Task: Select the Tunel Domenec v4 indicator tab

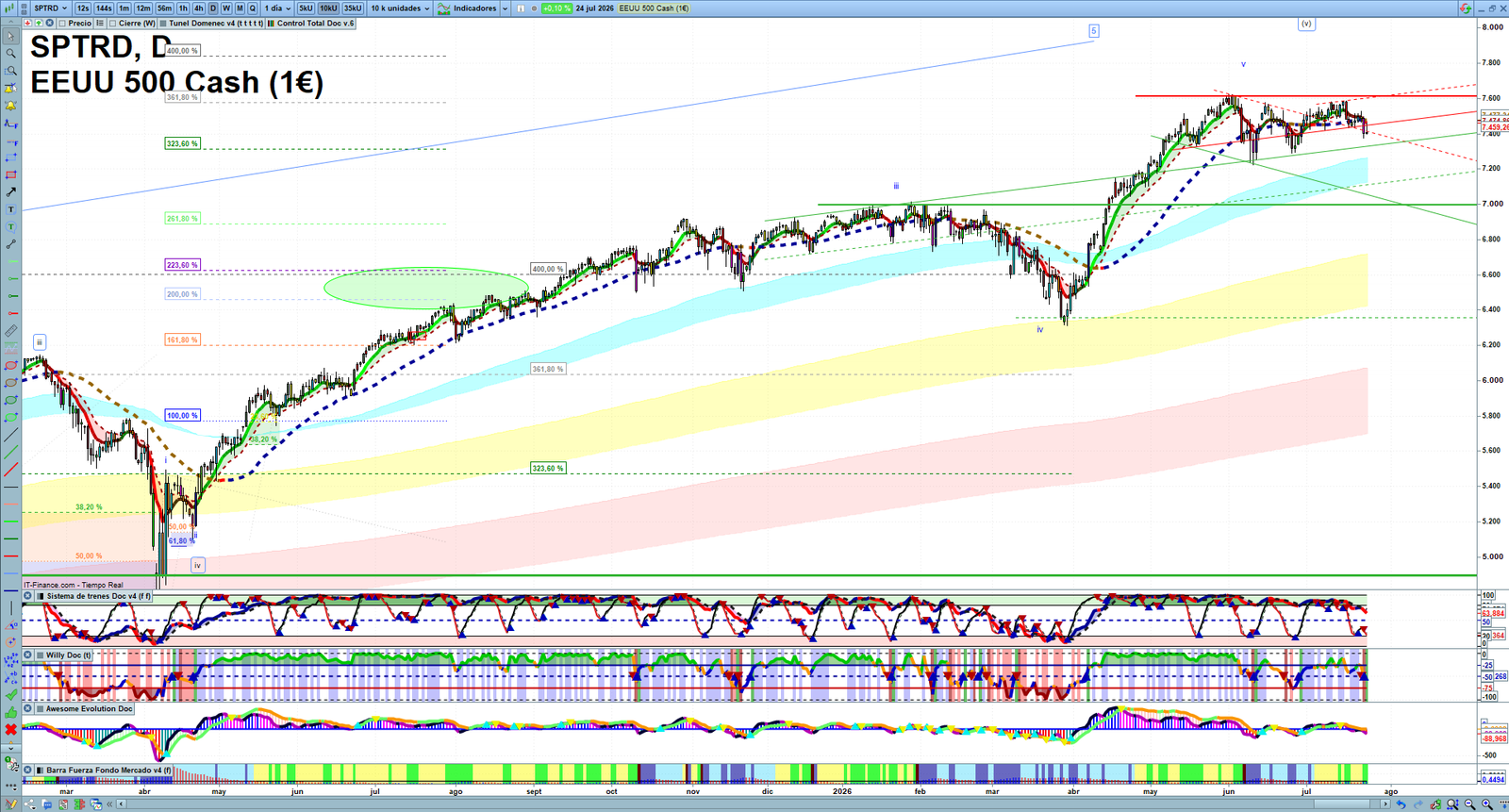Action: 211,24
